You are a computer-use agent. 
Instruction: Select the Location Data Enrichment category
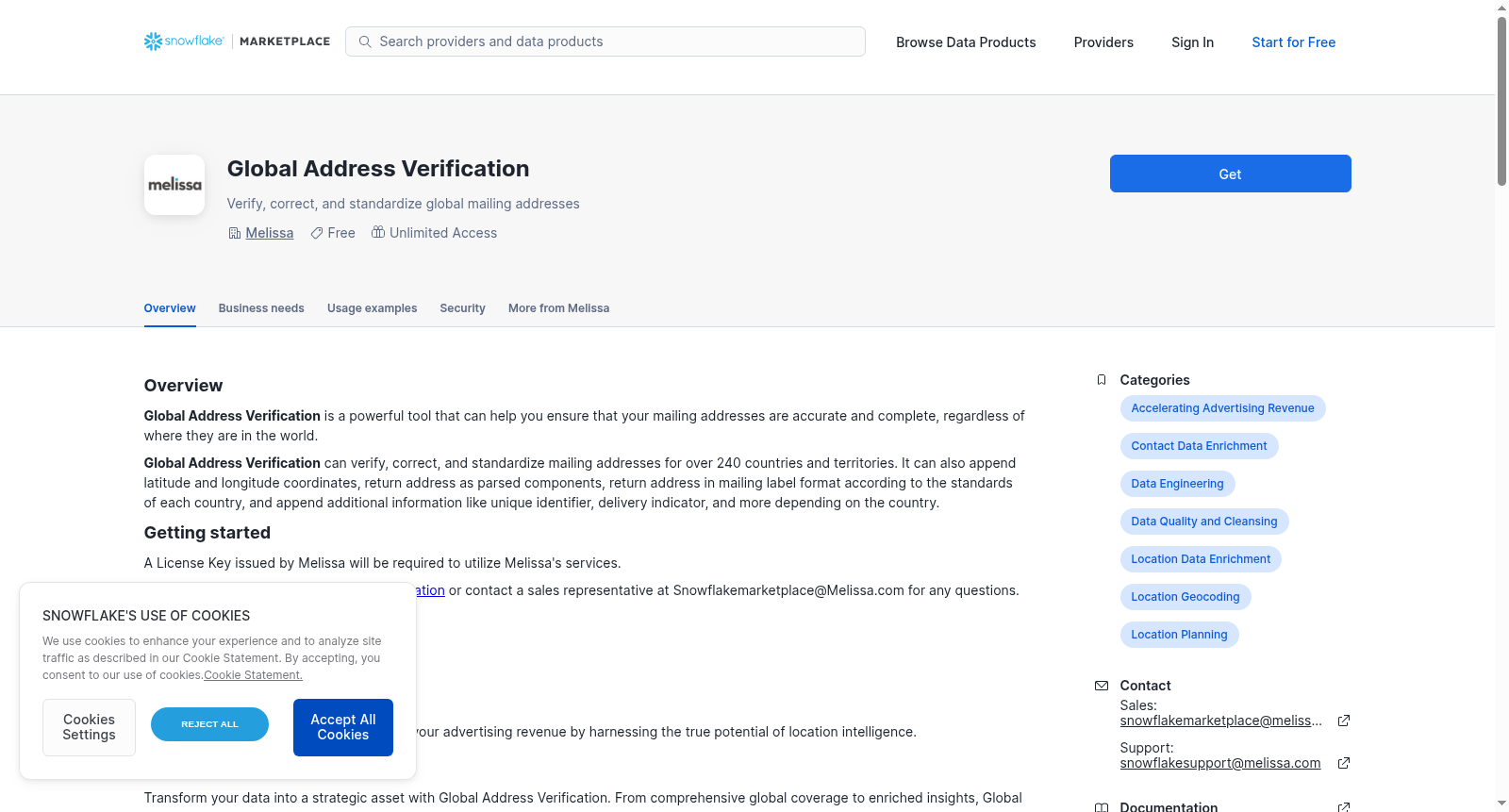tap(1201, 559)
